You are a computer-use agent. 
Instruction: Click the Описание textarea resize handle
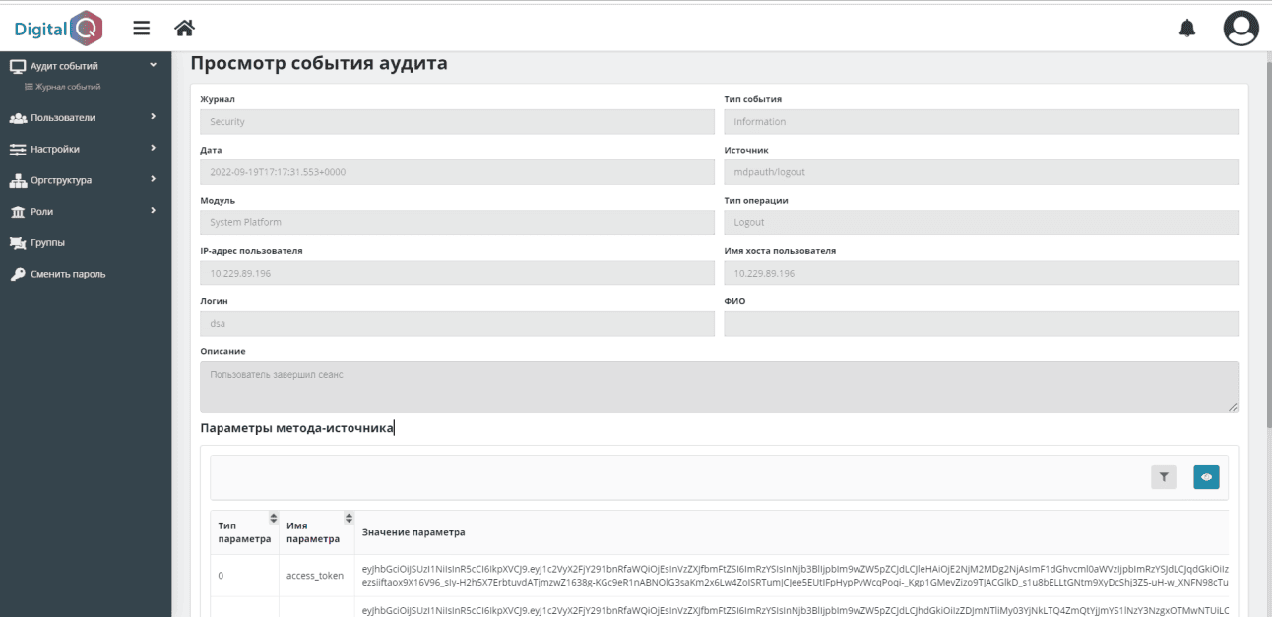click(x=1233, y=407)
